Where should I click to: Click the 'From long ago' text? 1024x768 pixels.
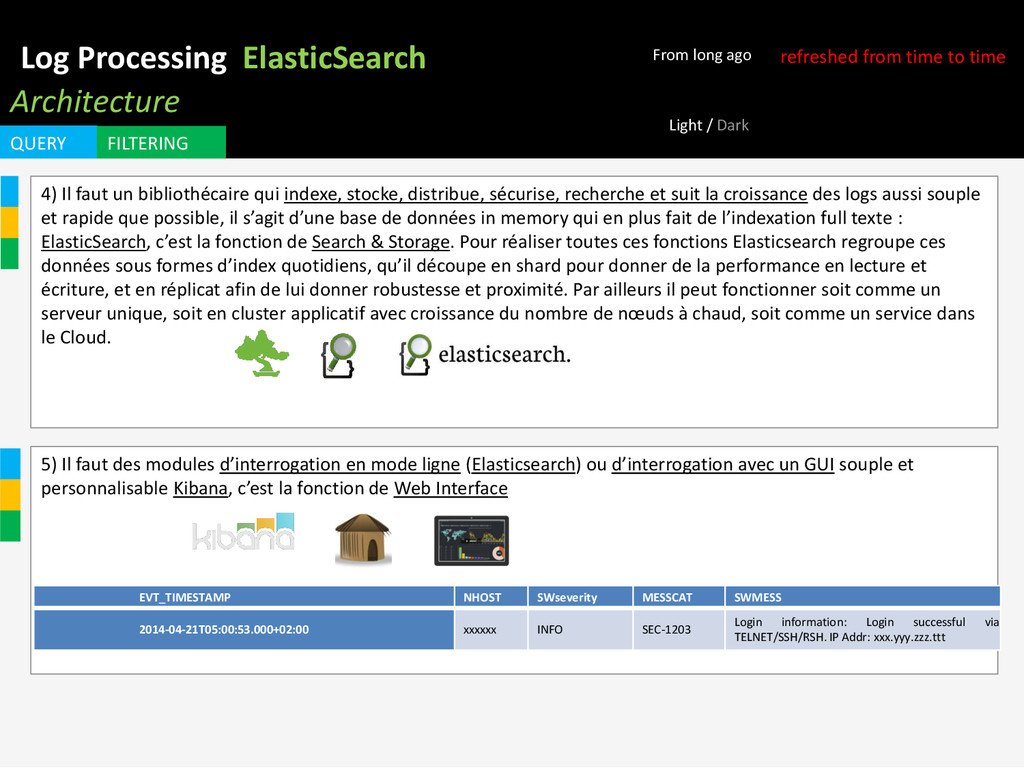[702, 55]
